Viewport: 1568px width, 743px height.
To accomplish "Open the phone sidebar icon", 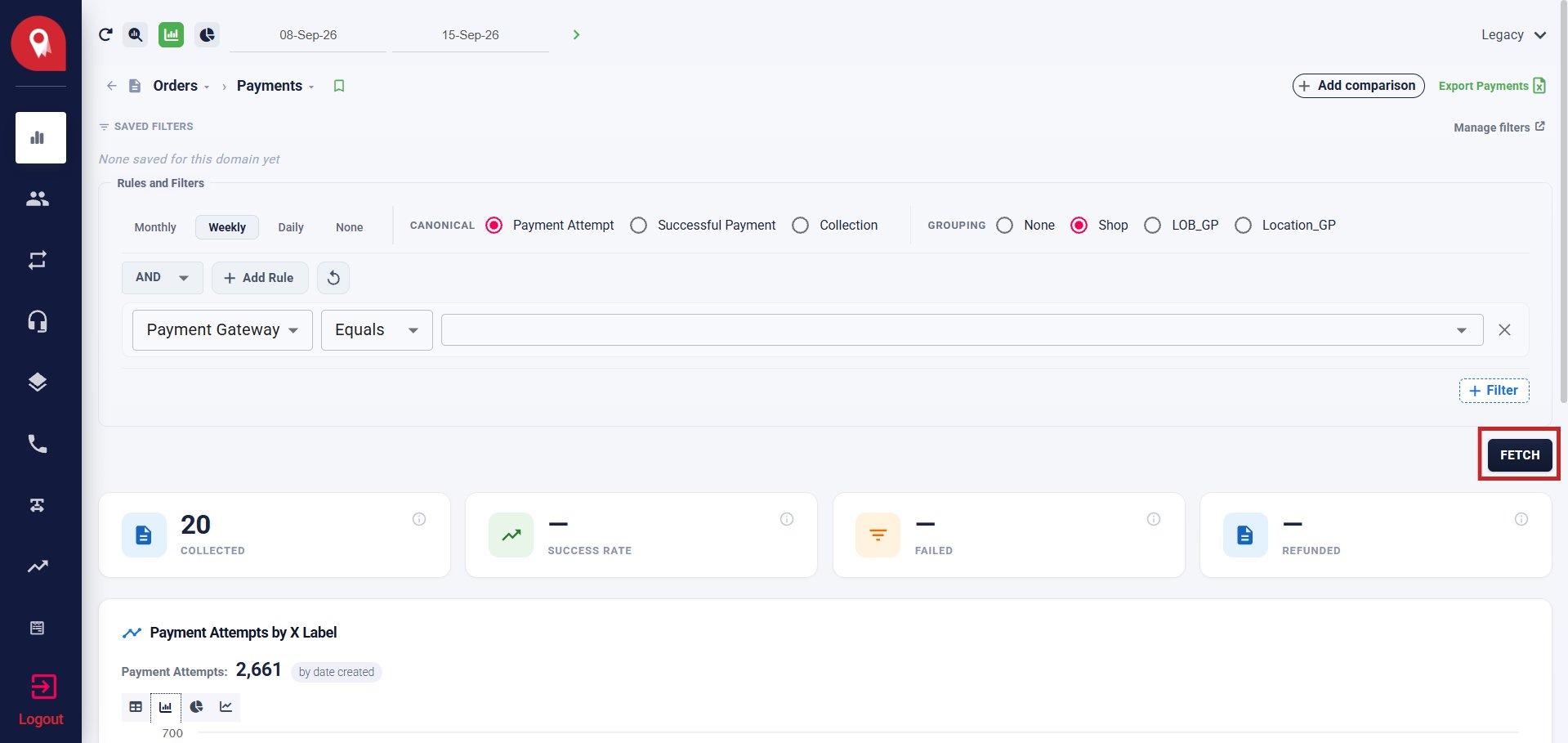I will click(38, 444).
